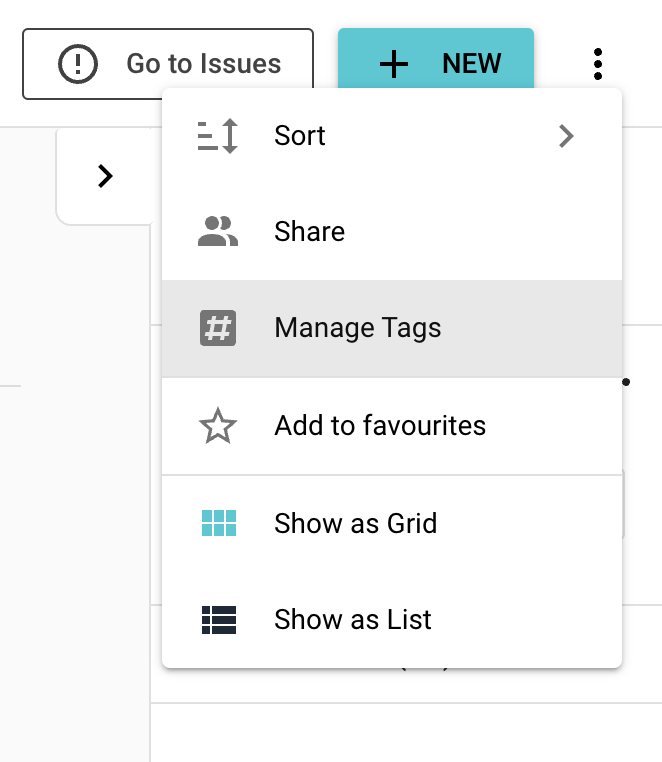
Task: Choose Share in the dropdown menu
Action: 309,232
